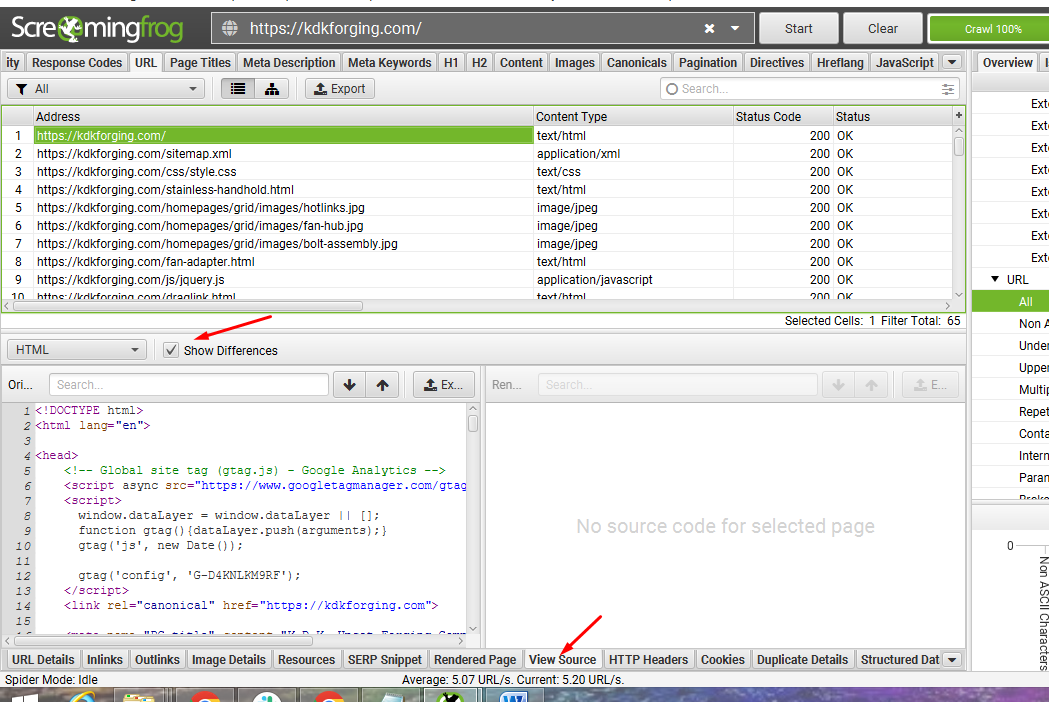1049x702 pixels.
Task: Click the Crawl 100% progress bar
Action: 989,29
